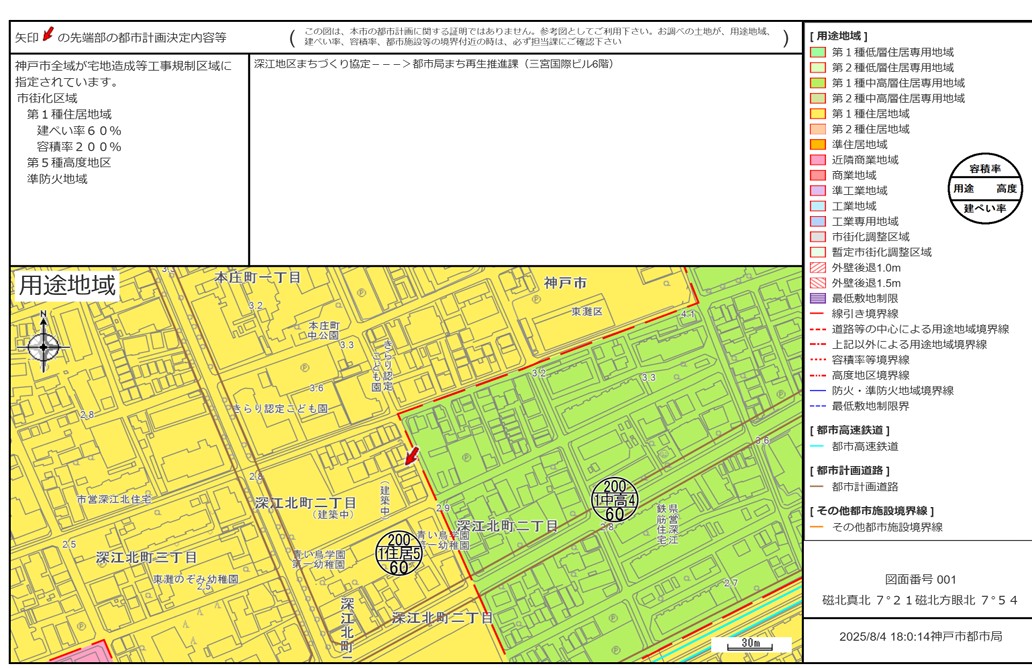Screen dimensions: 1032x668
Task: Click the 1中高4 zoning circle symbol
Action: tap(614, 500)
